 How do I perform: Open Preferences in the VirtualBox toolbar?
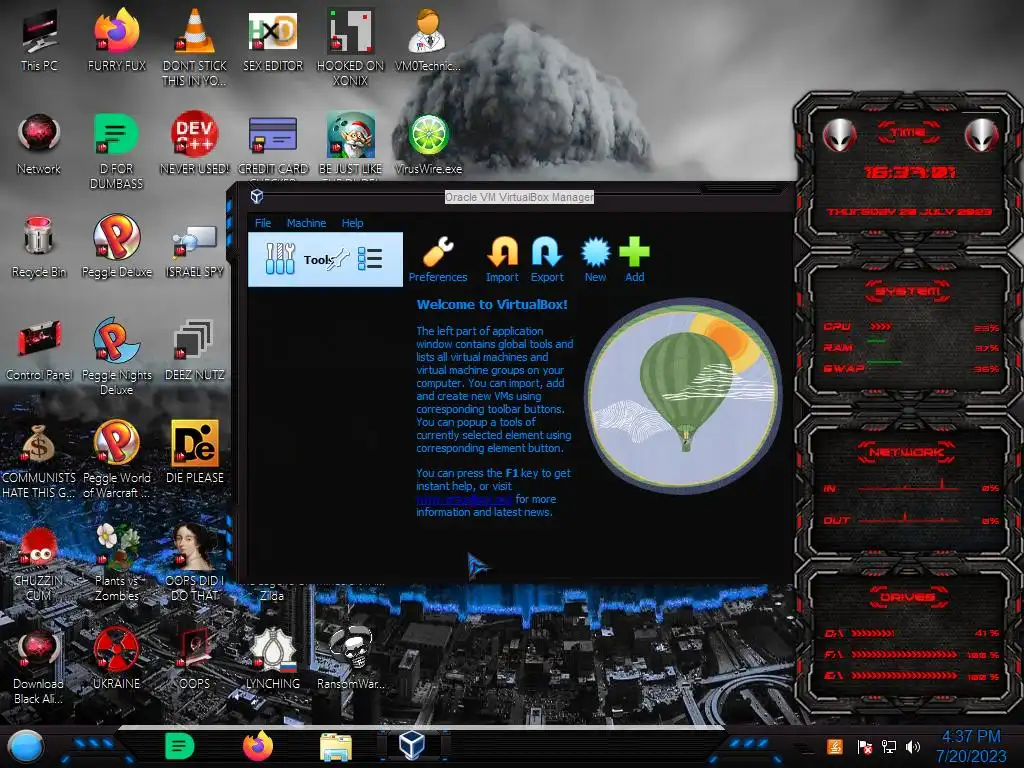[438, 259]
